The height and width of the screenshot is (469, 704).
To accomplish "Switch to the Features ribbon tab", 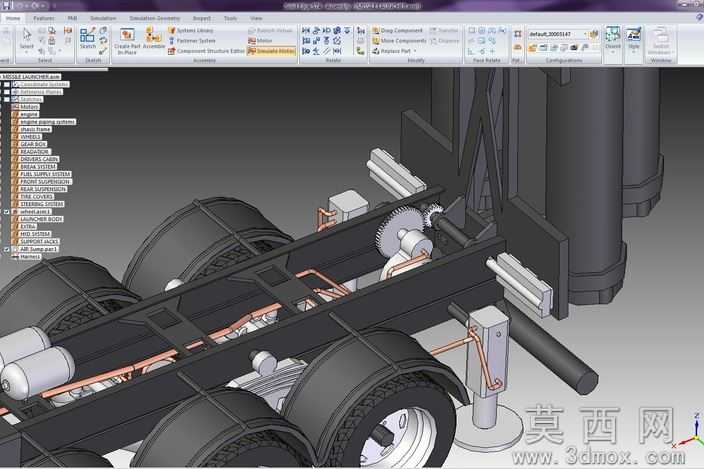I will 44,18.
